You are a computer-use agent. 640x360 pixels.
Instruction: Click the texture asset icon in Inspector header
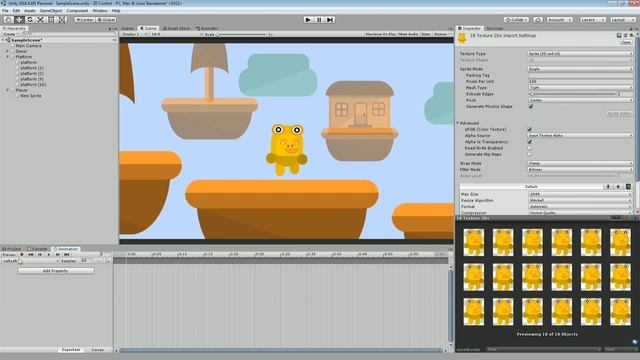tap(462, 38)
